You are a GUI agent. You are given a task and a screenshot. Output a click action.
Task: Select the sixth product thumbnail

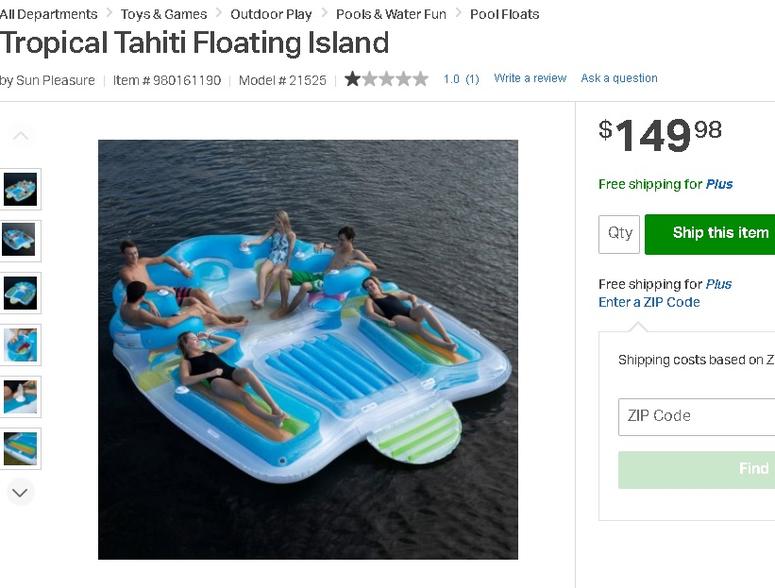point(20,449)
